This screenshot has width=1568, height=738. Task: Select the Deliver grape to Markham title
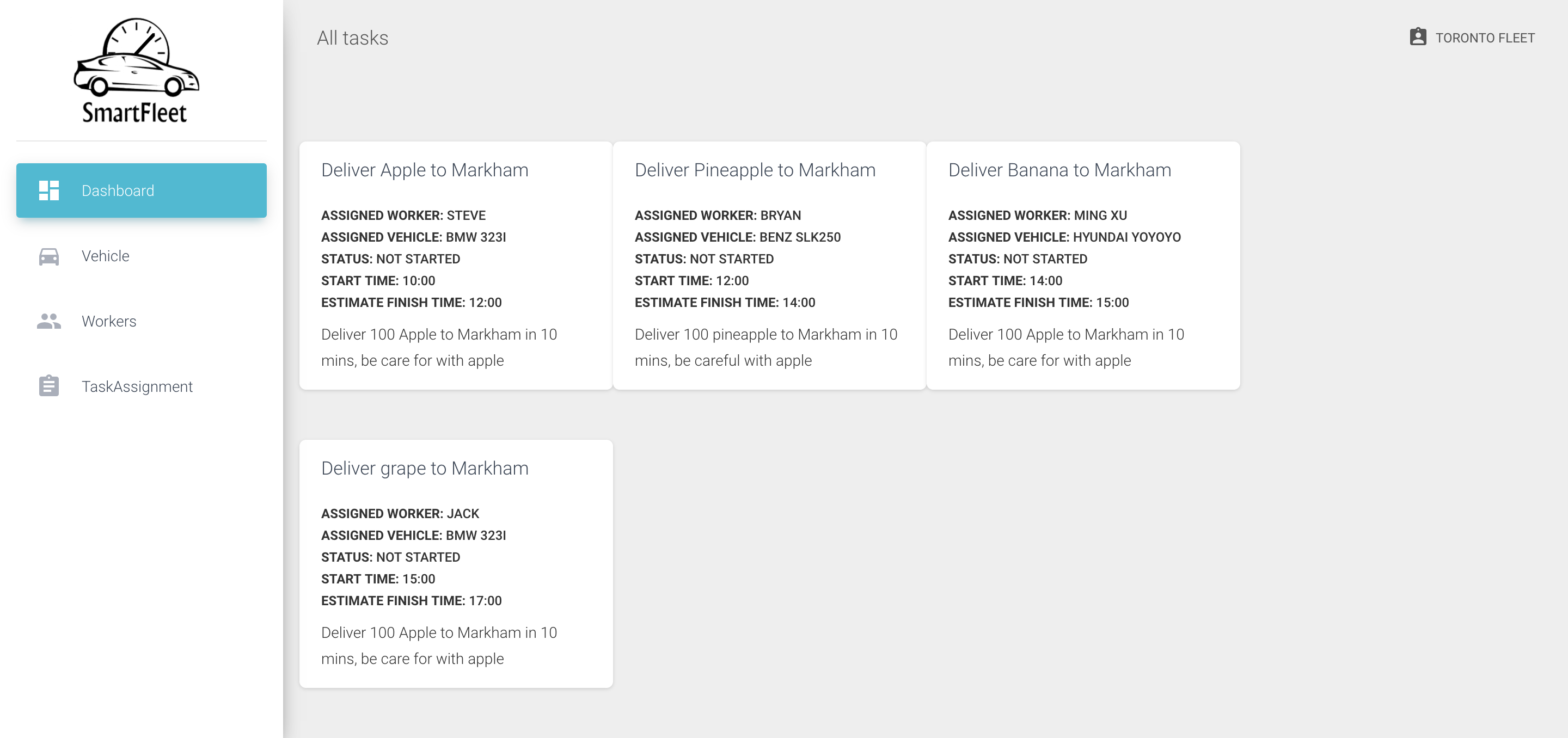pyautogui.click(x=424, y=468)
